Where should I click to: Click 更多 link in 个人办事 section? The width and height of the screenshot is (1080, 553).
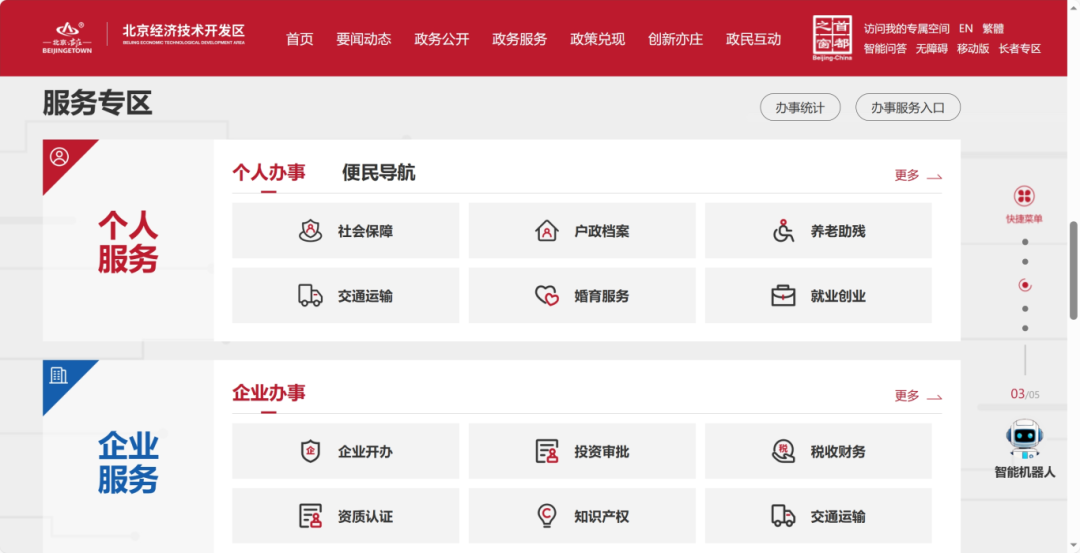coord(918,176)
